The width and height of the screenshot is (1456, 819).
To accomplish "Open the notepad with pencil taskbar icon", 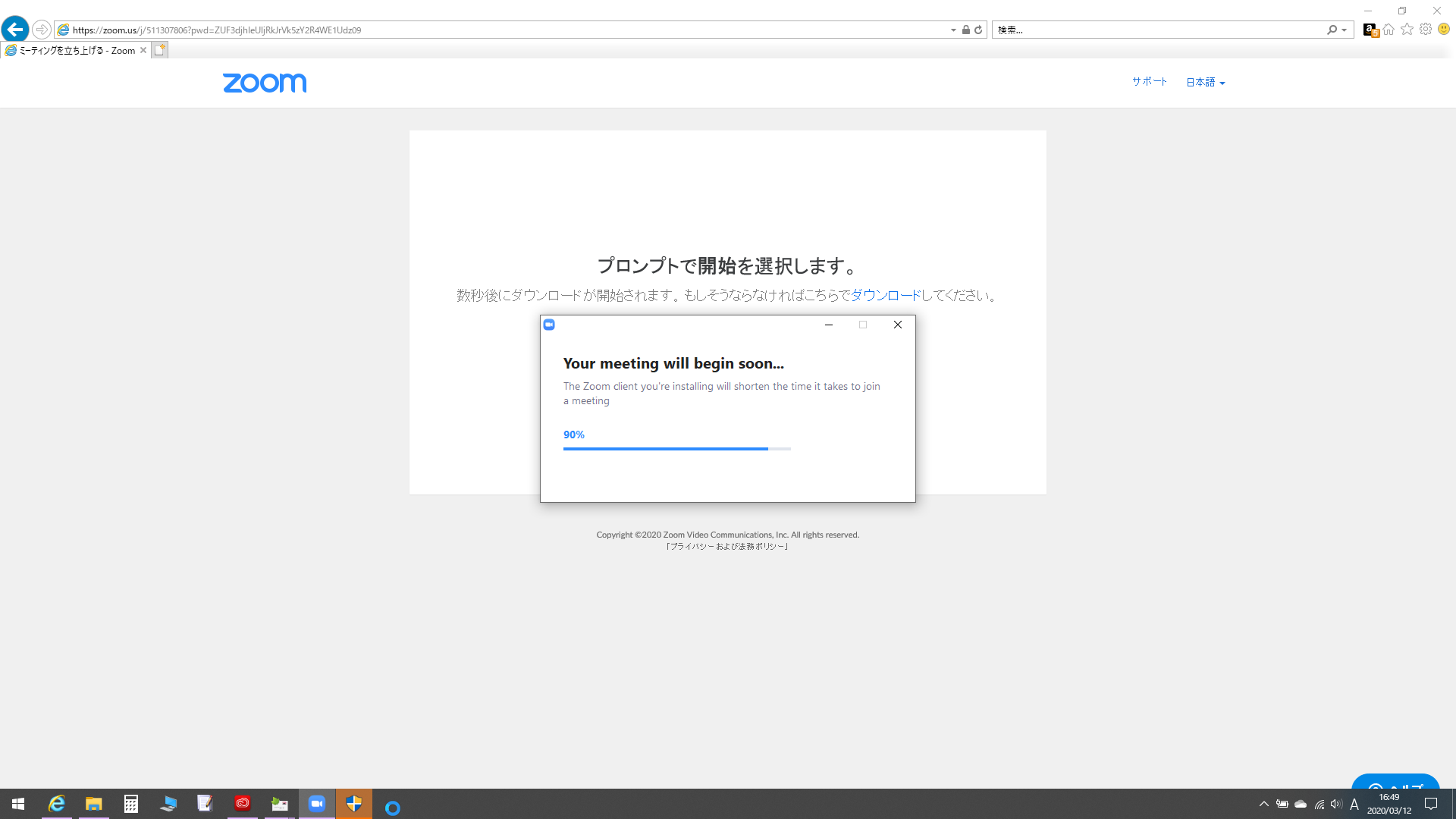I will tap(205, 804).
